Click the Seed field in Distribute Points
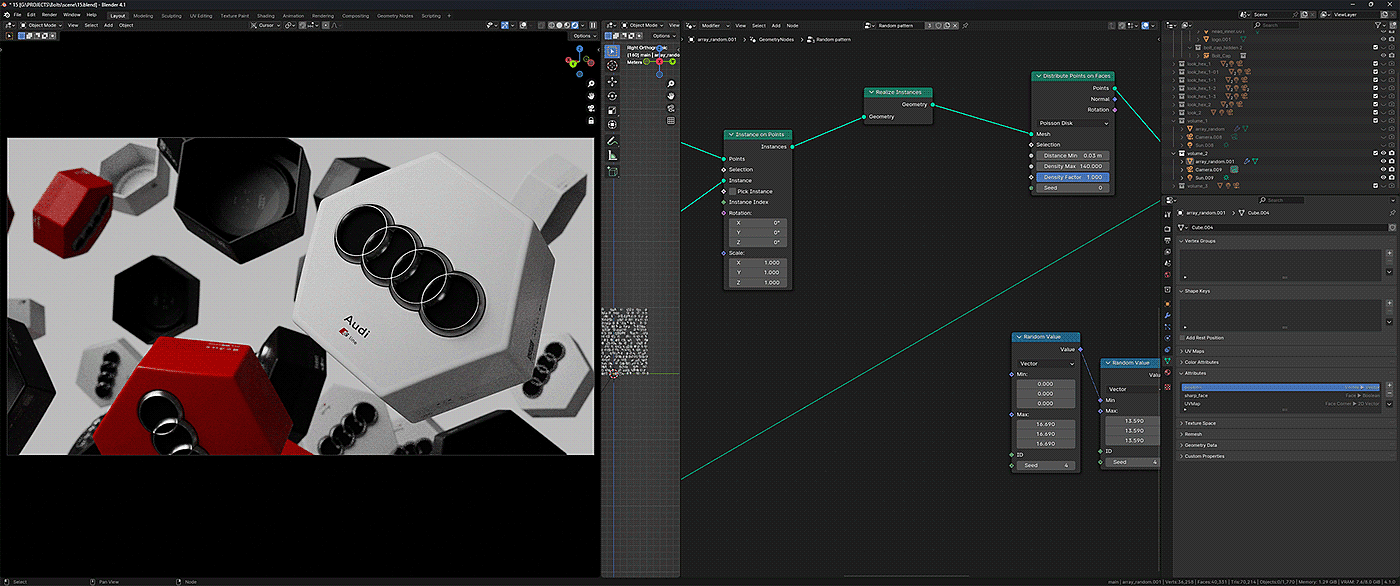Image resolution: width=1400 pixels, height=586 pixels. coord(1072,188)
